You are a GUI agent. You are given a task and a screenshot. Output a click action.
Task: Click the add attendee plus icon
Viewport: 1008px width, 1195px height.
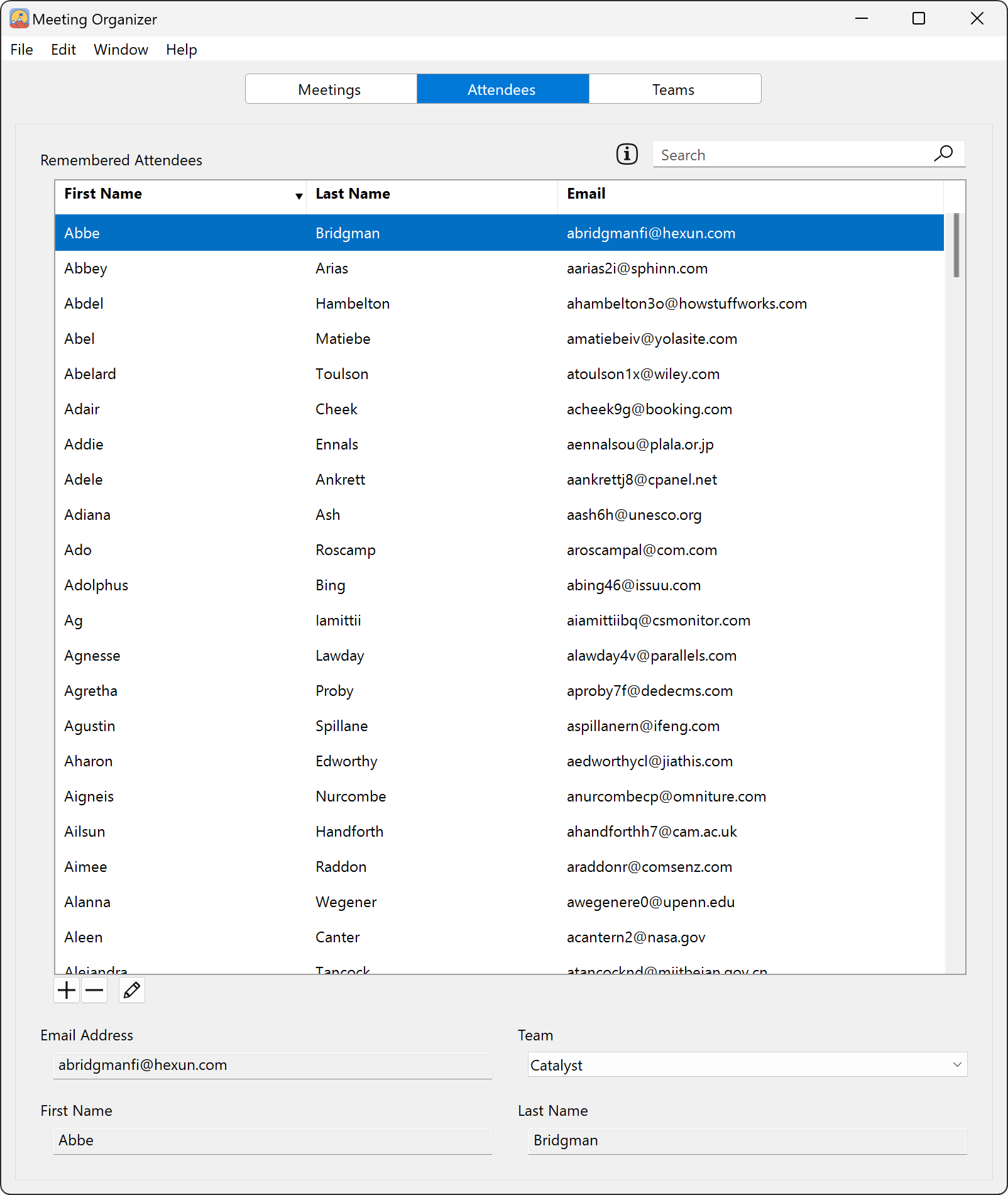tap(66, 991)
